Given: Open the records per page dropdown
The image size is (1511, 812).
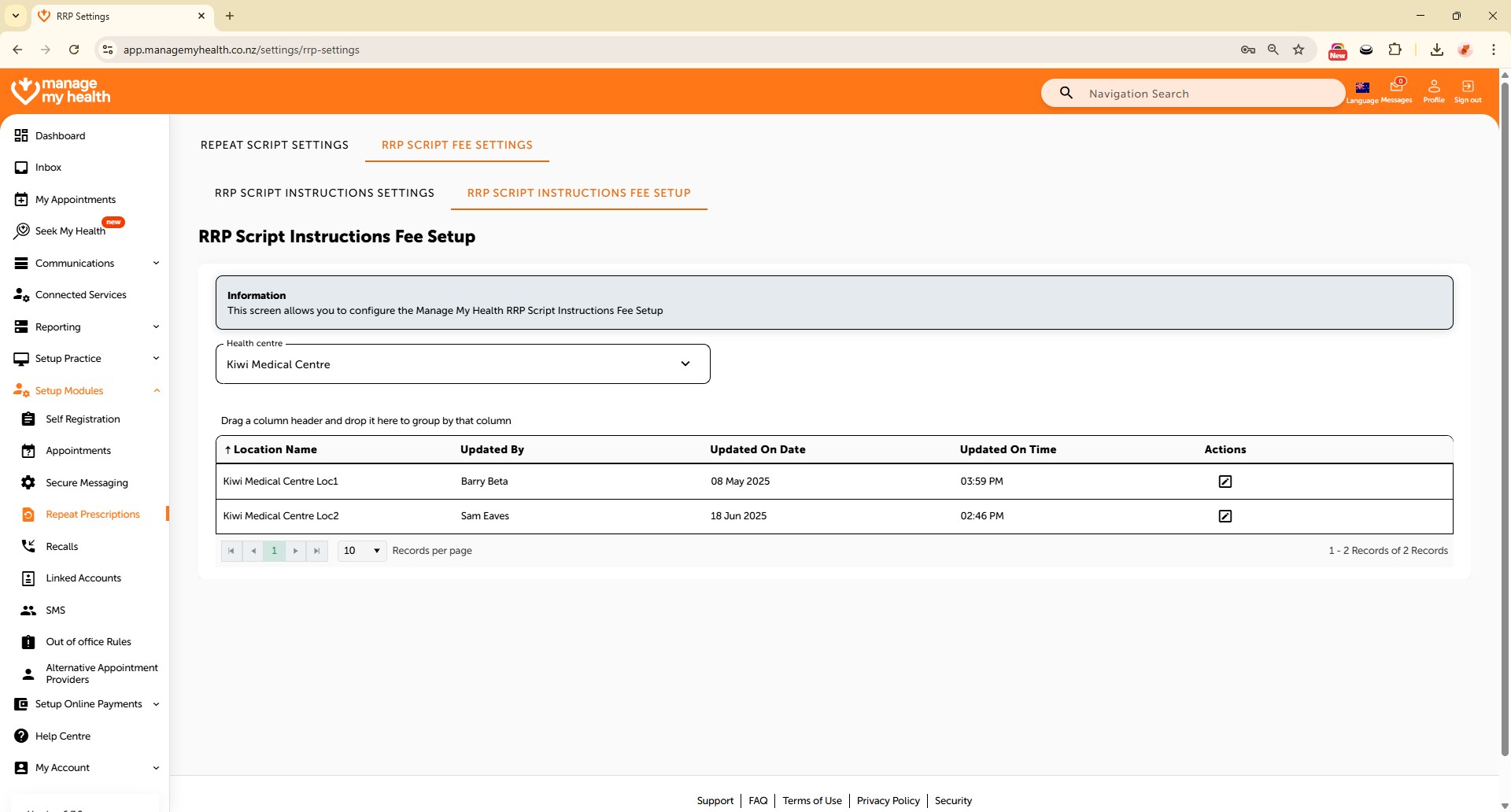Looking at the screenshot, I should tap(362, 551).
